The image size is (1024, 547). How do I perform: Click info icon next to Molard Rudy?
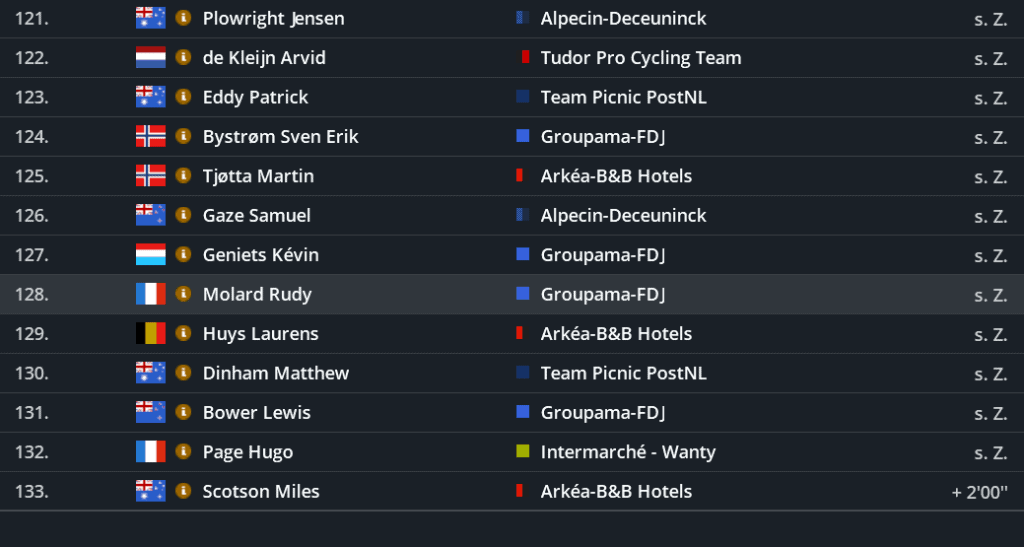coord(183,294)
